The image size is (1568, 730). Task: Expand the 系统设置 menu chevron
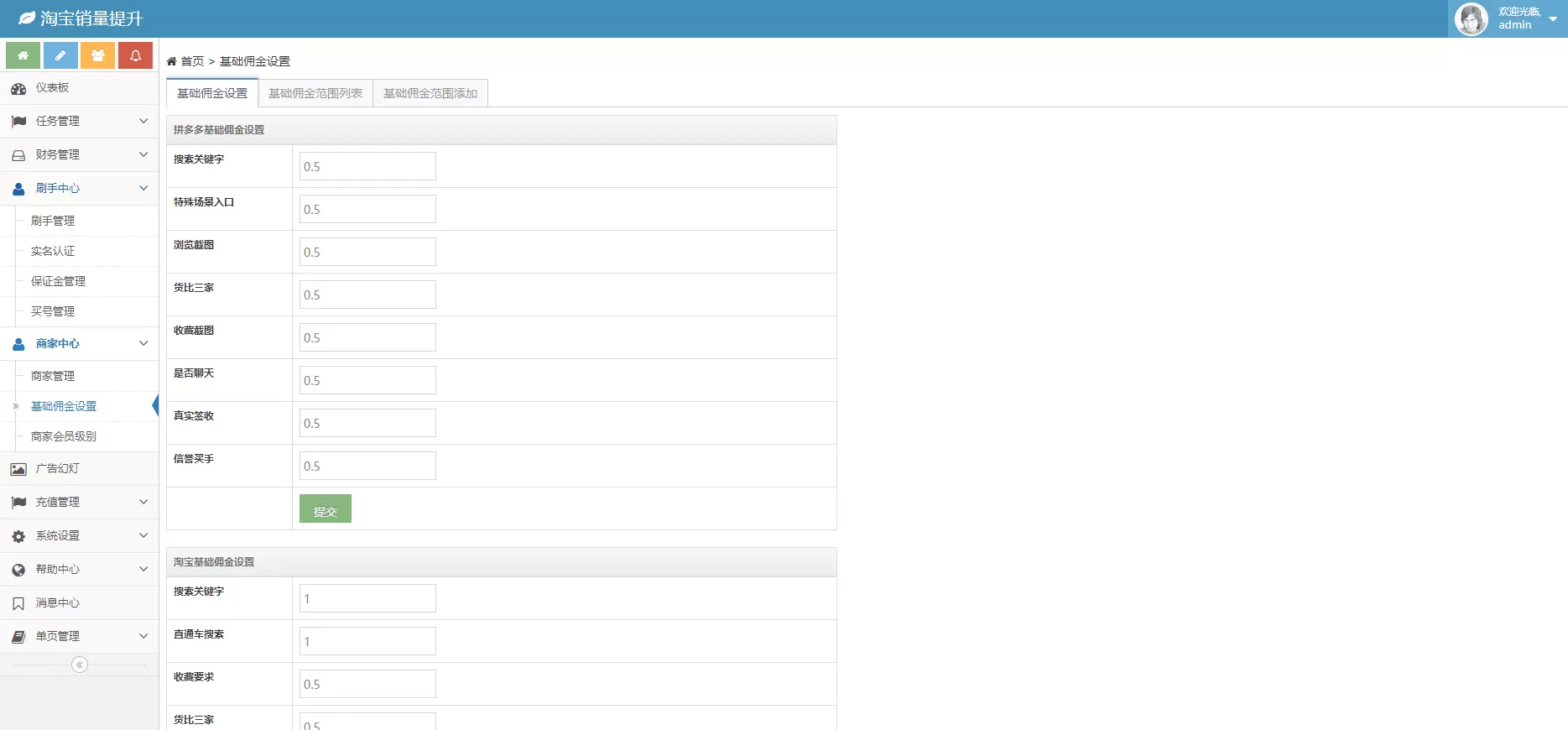point(143,535)
